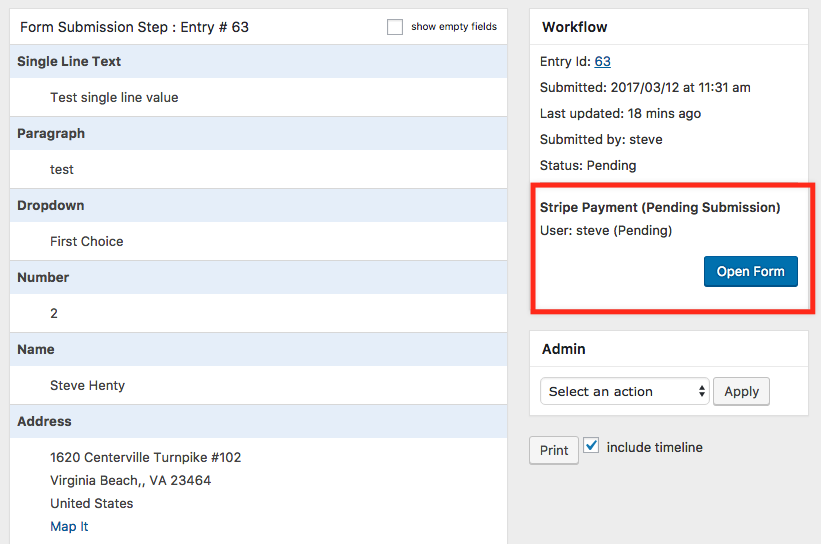Screen dimensions: 821x544
Task: Click the Paragraph field label
Action: 51,133
